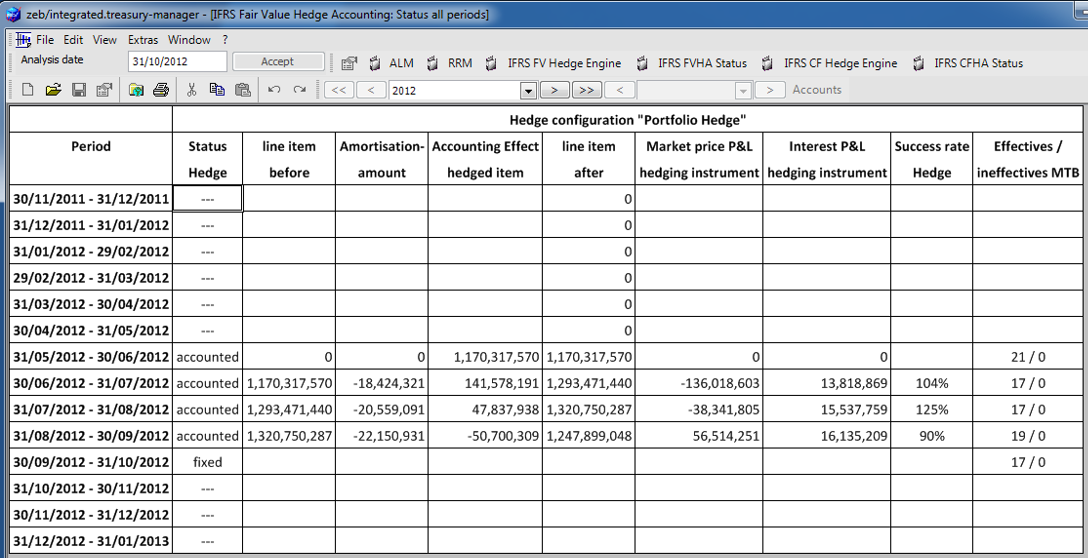Expand the 2012 year dropdown
The width and height of the screenshot is (1088, 558).
[528, 91]
